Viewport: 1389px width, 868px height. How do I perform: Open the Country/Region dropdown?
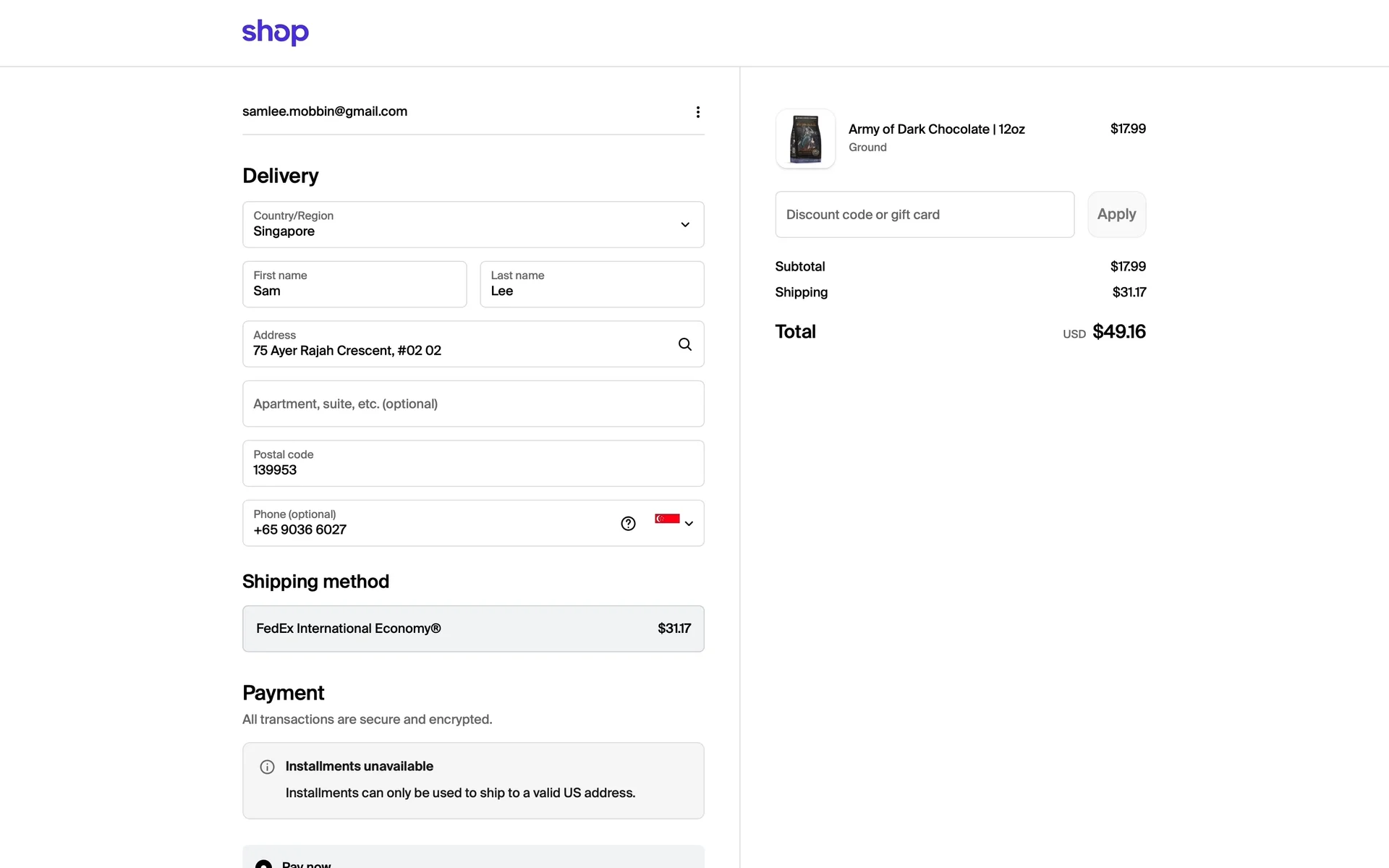[x=473, y=224]
